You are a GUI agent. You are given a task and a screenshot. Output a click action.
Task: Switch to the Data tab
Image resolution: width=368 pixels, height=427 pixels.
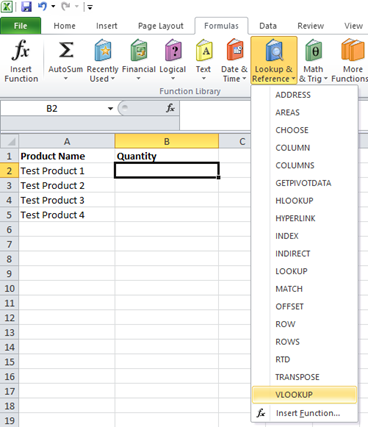(x=268, y=26)
